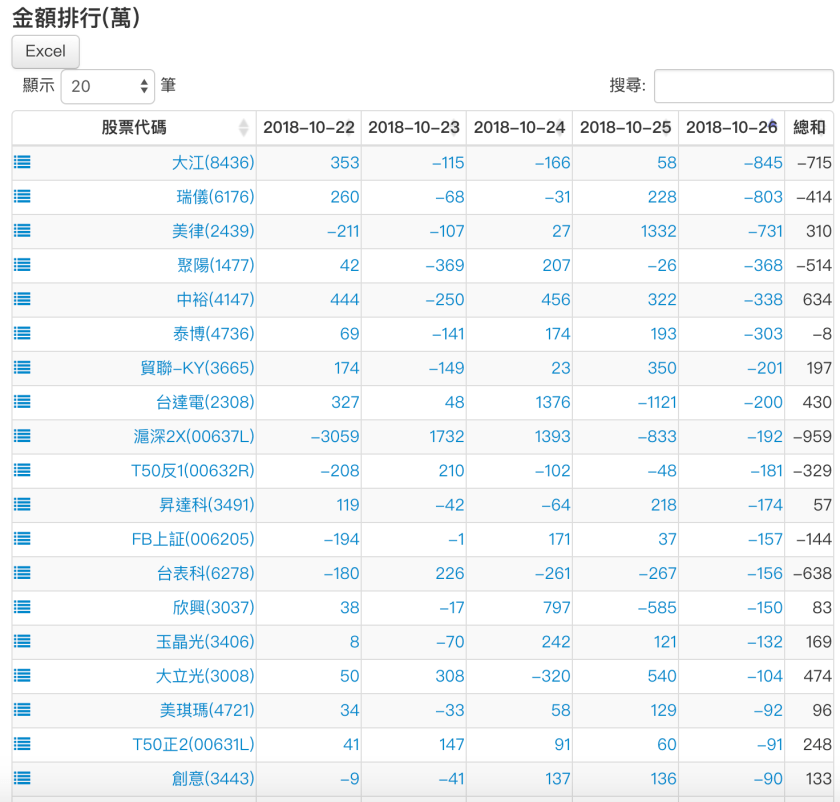Click the detail icon for 創意(3443)
840x802 pixels.
(x=21, y=778)
